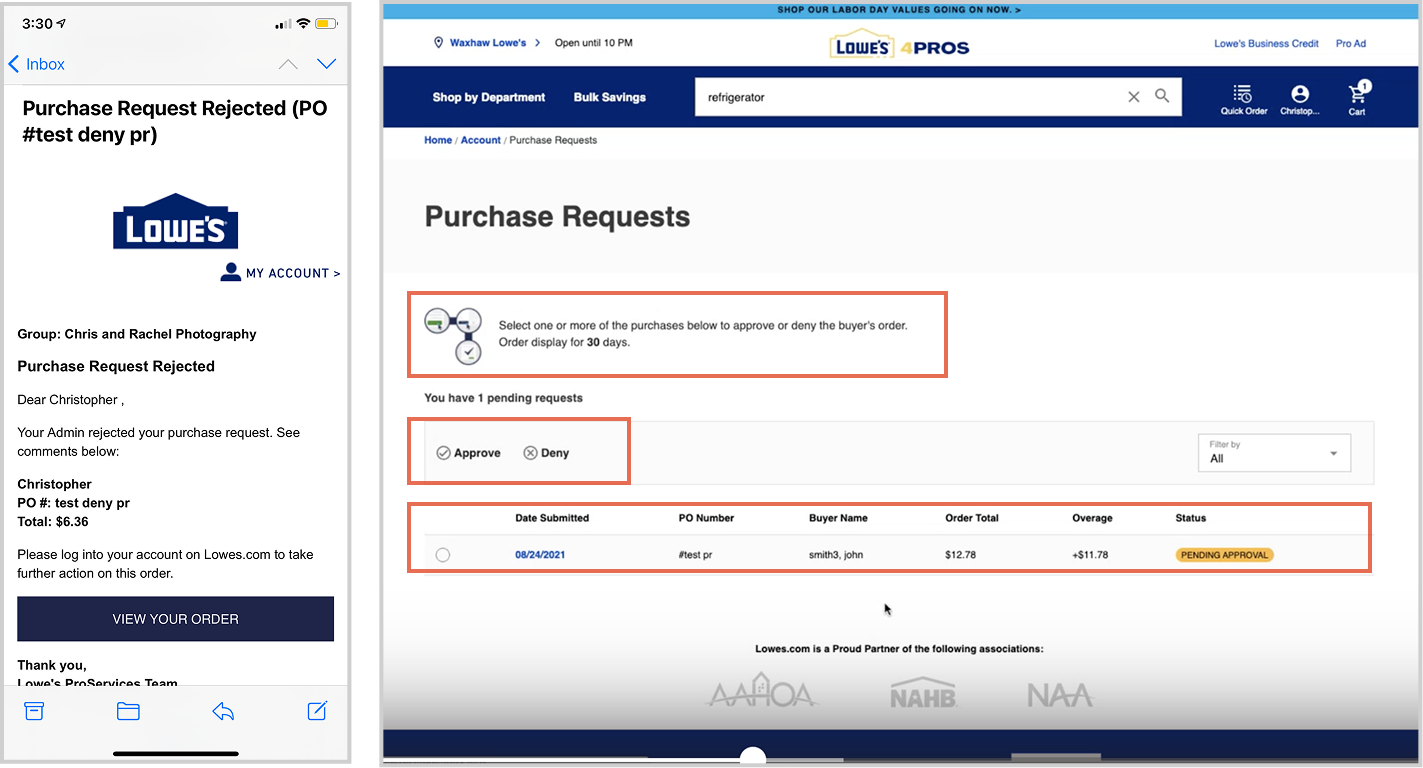
Task: Click the Deny button
Action: (x=546, y=453)
